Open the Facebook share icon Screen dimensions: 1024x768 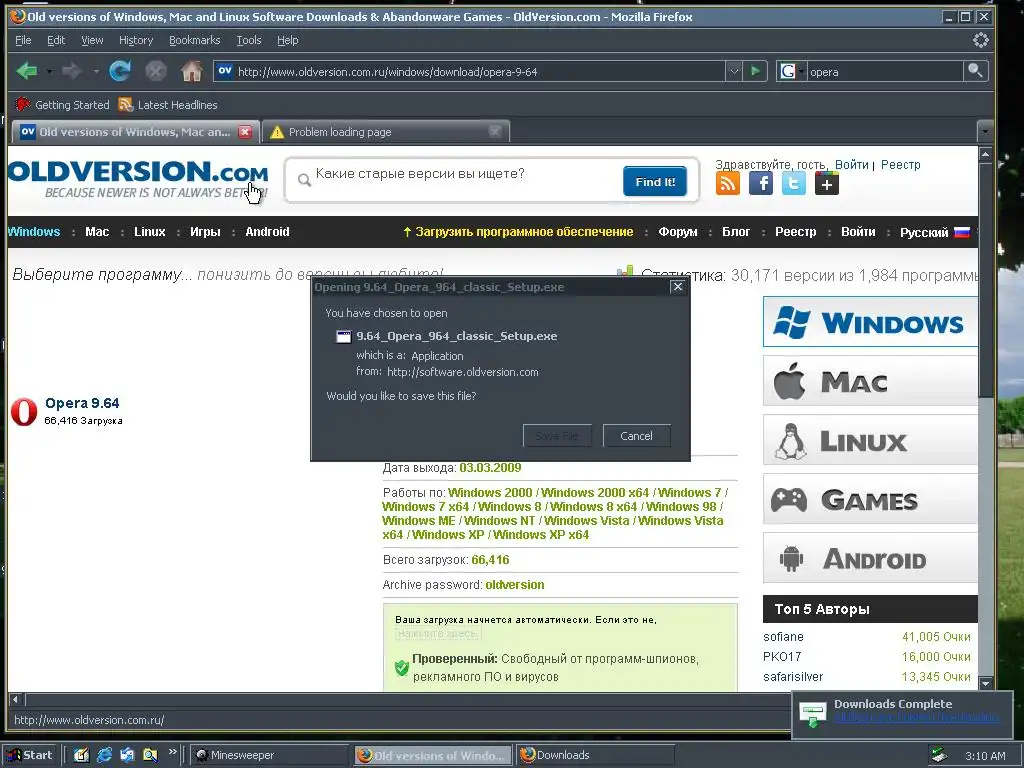tap(761, 184)
